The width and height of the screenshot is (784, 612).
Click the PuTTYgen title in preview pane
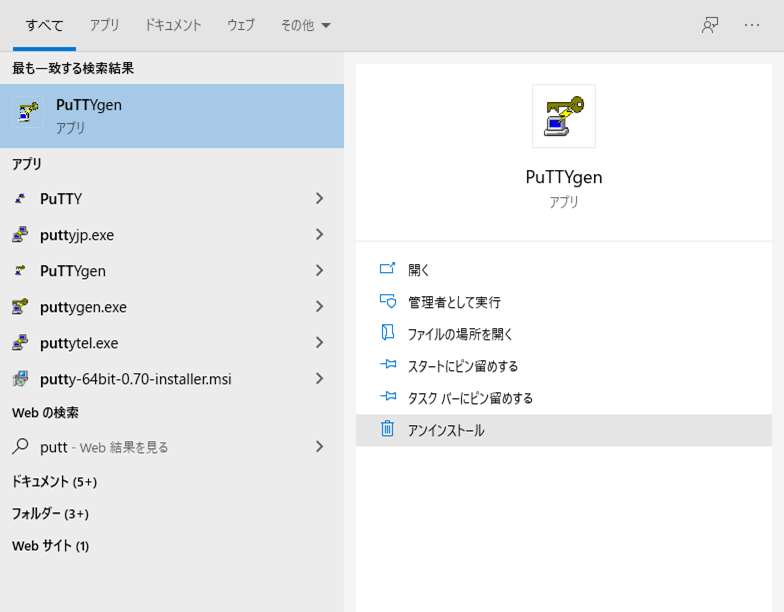564,177
